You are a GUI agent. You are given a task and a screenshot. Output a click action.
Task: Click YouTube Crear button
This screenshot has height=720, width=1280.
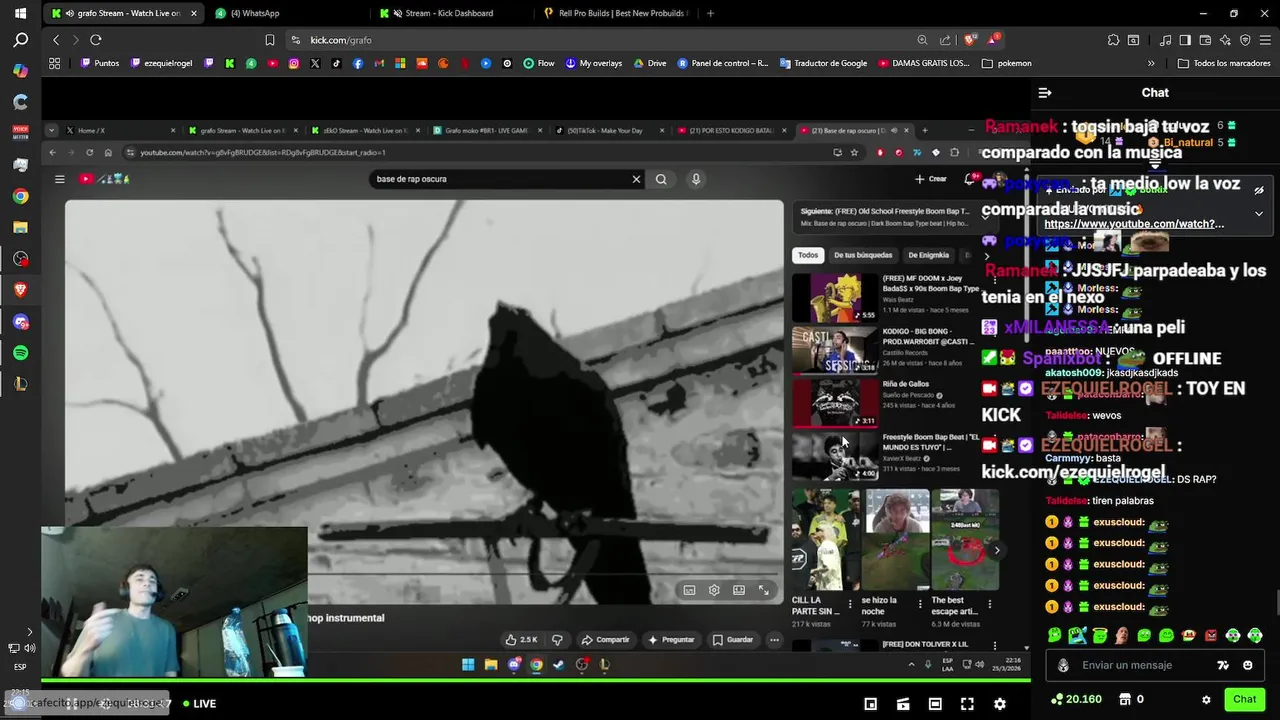[x=930, y=179]
